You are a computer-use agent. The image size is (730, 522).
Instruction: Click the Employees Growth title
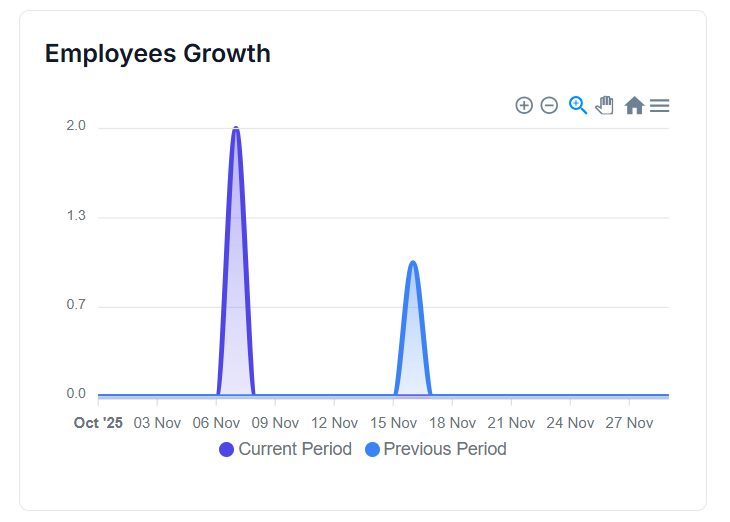click(158, 53)
